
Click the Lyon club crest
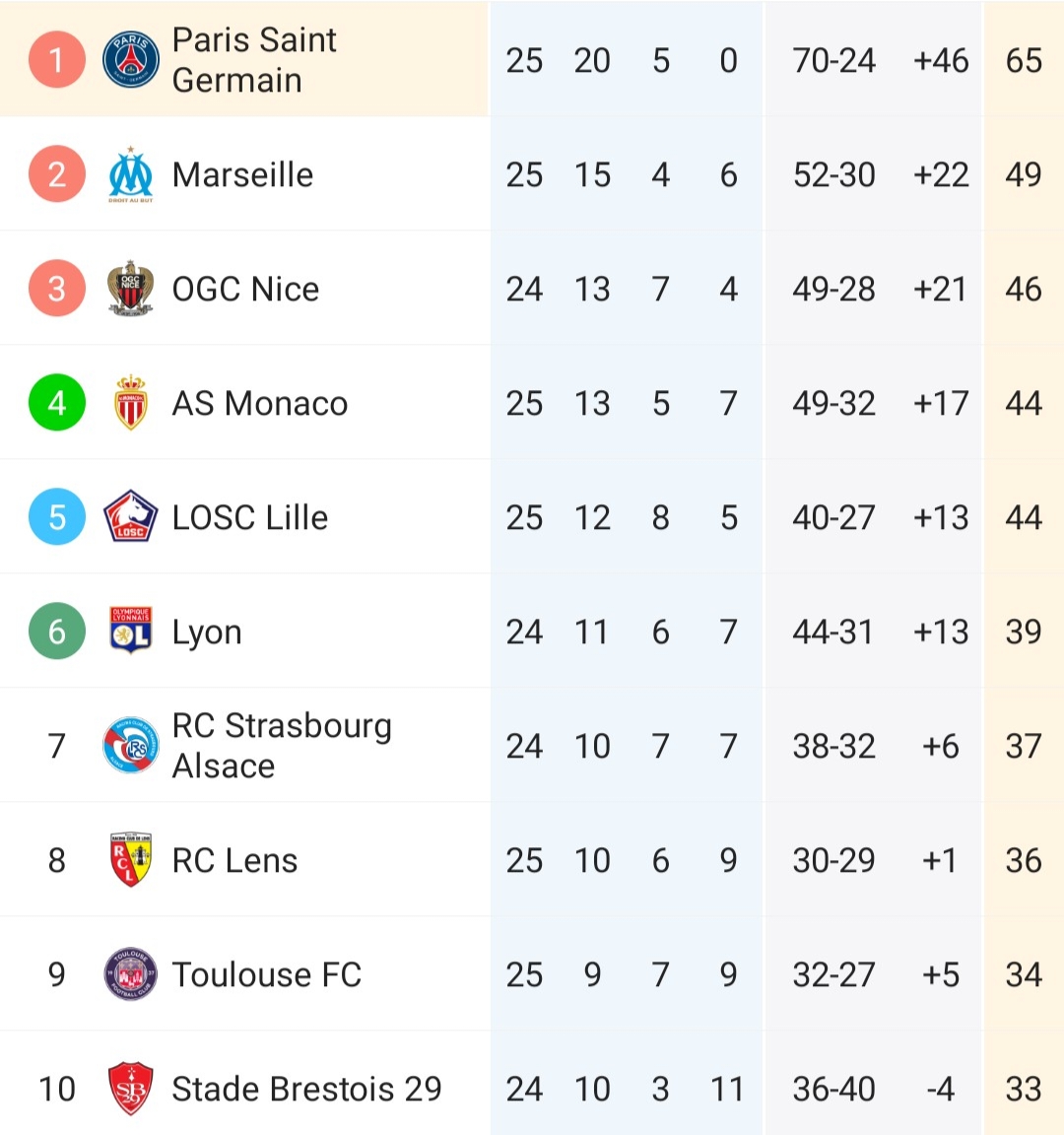(x=131, y=632)
